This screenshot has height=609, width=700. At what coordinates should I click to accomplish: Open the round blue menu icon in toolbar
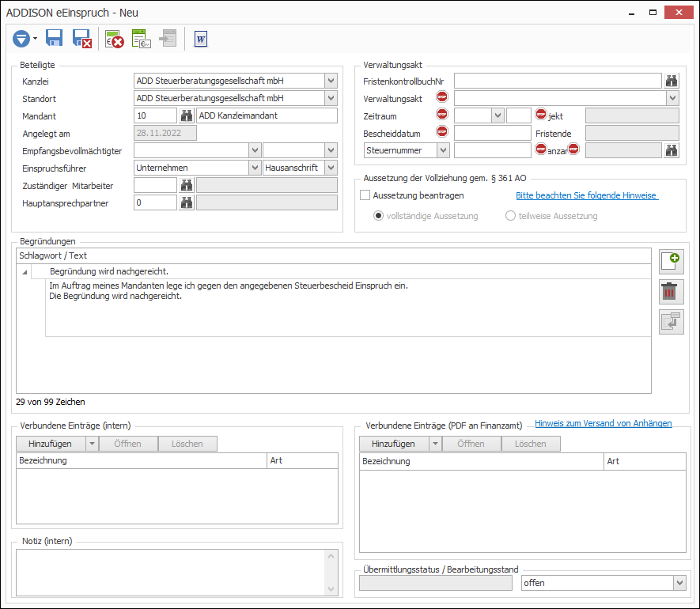point(21,39)
